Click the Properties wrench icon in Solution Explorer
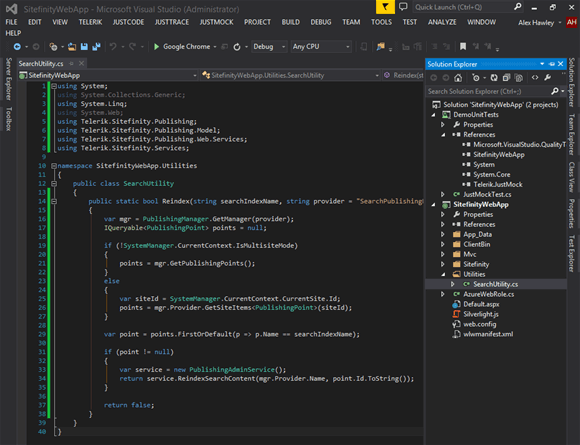 (547, 77)
